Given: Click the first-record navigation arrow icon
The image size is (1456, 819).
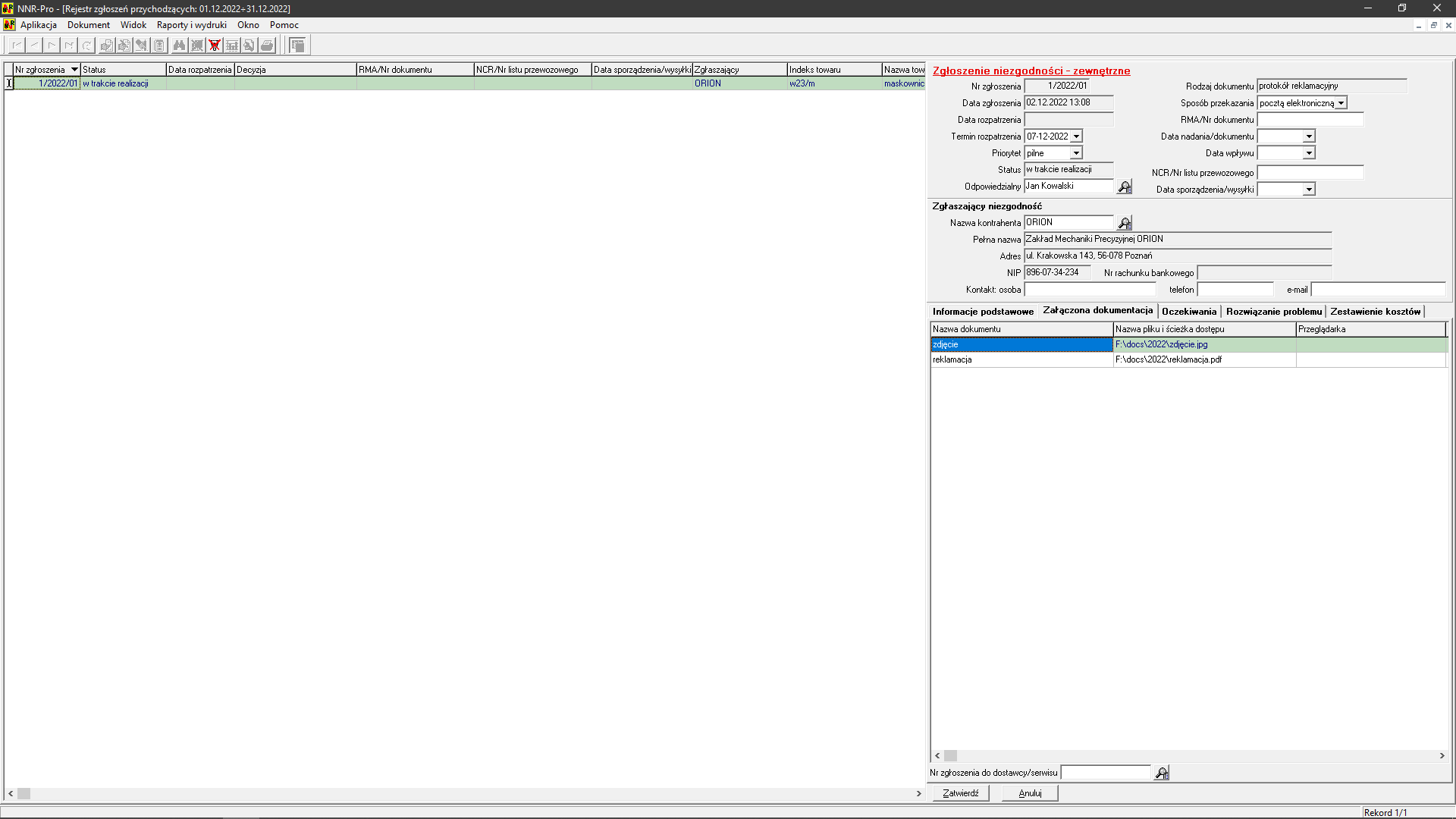Looking at the screenshot, I should point(17,45).
